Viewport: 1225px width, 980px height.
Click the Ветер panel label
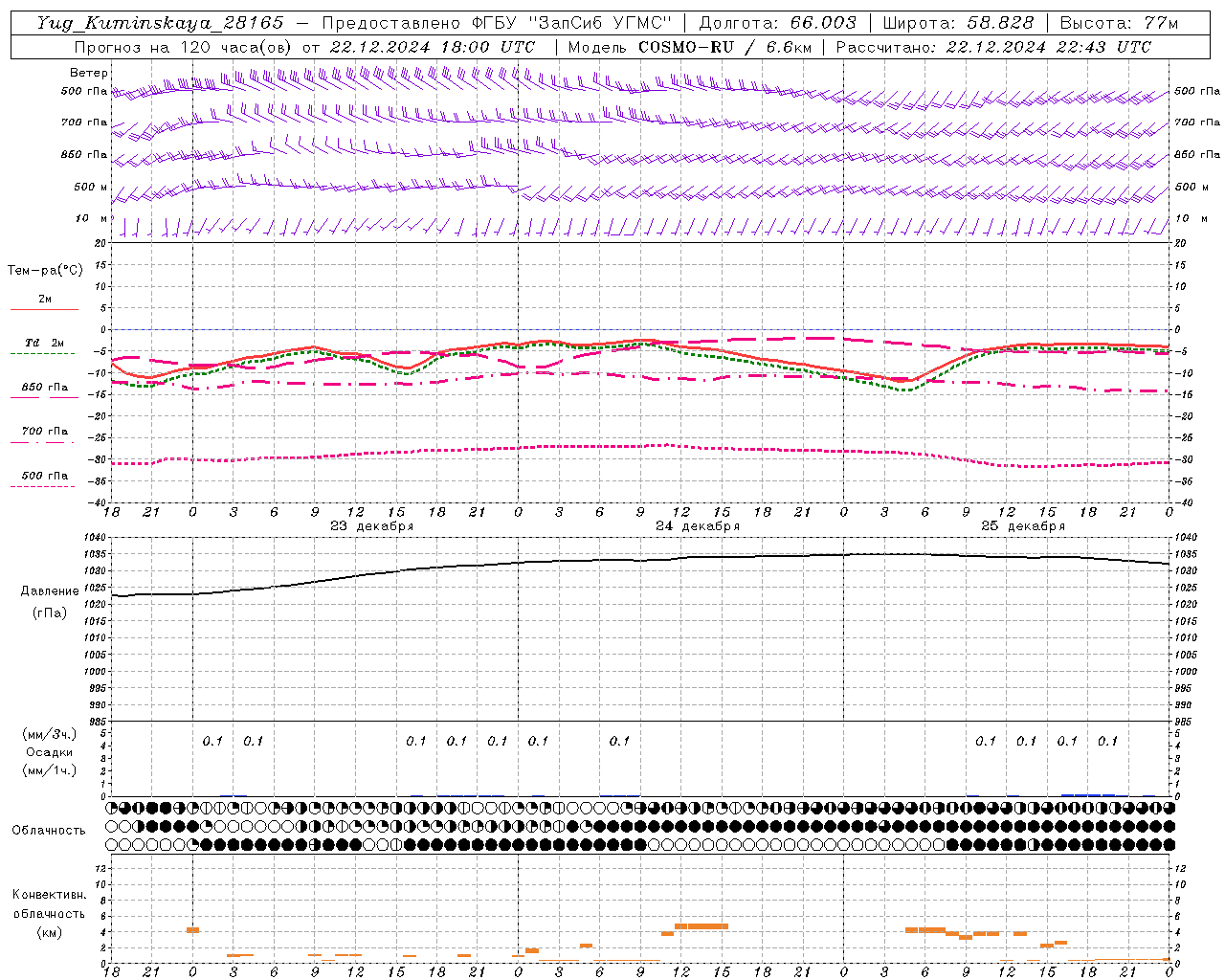click(89, 73)
